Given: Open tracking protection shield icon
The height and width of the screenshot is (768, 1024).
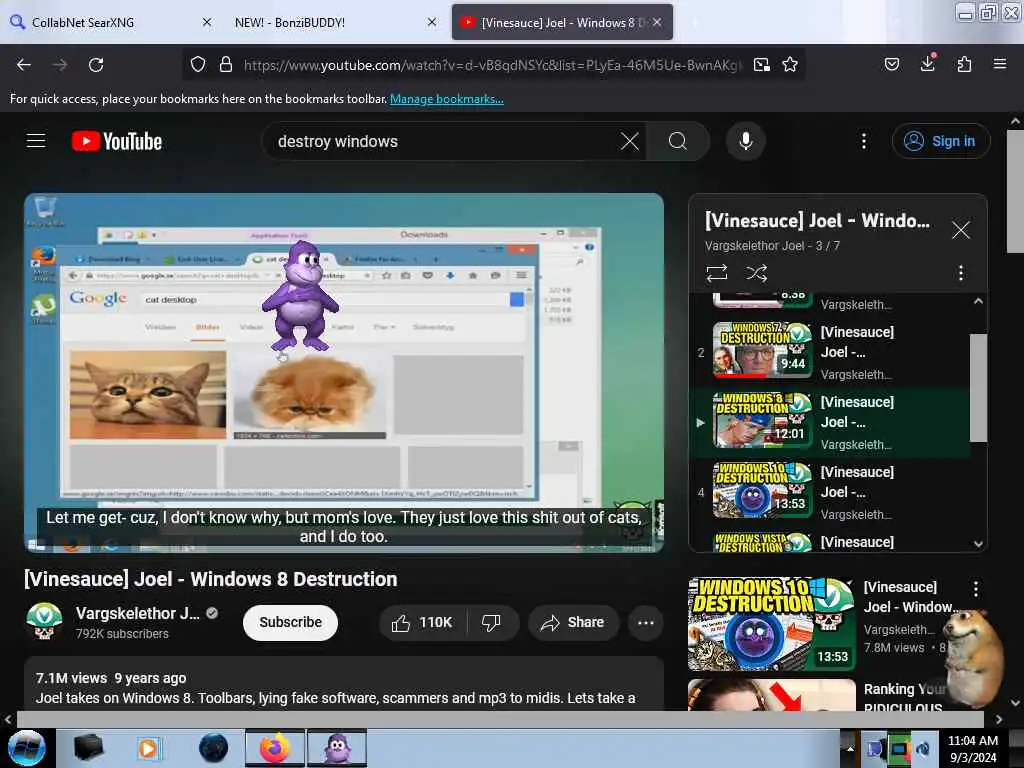Looking at the screenshot, I should point(198,65).
